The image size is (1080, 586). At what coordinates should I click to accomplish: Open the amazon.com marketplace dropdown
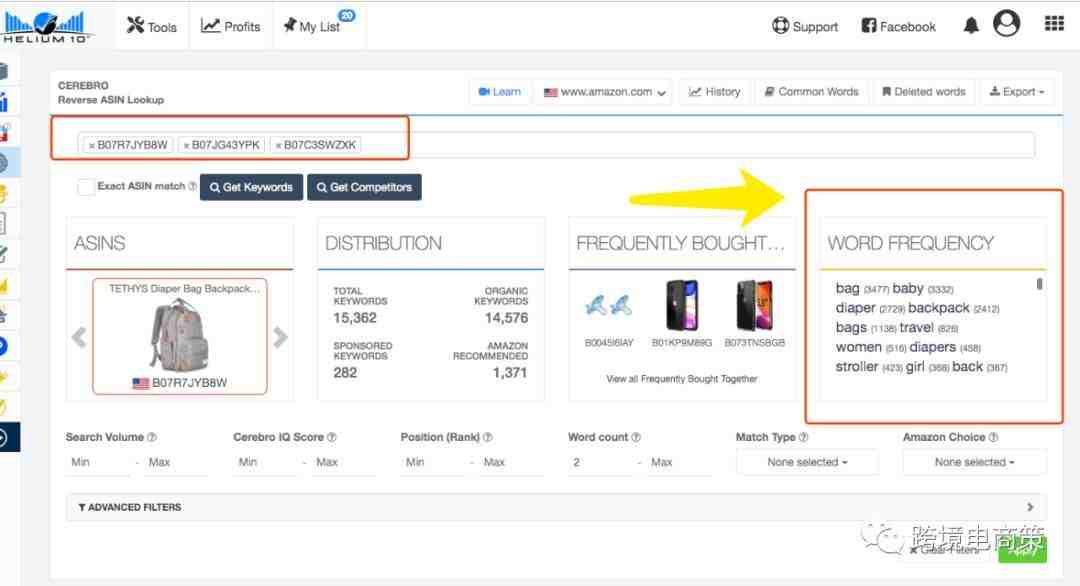click(x=606, y=92)
